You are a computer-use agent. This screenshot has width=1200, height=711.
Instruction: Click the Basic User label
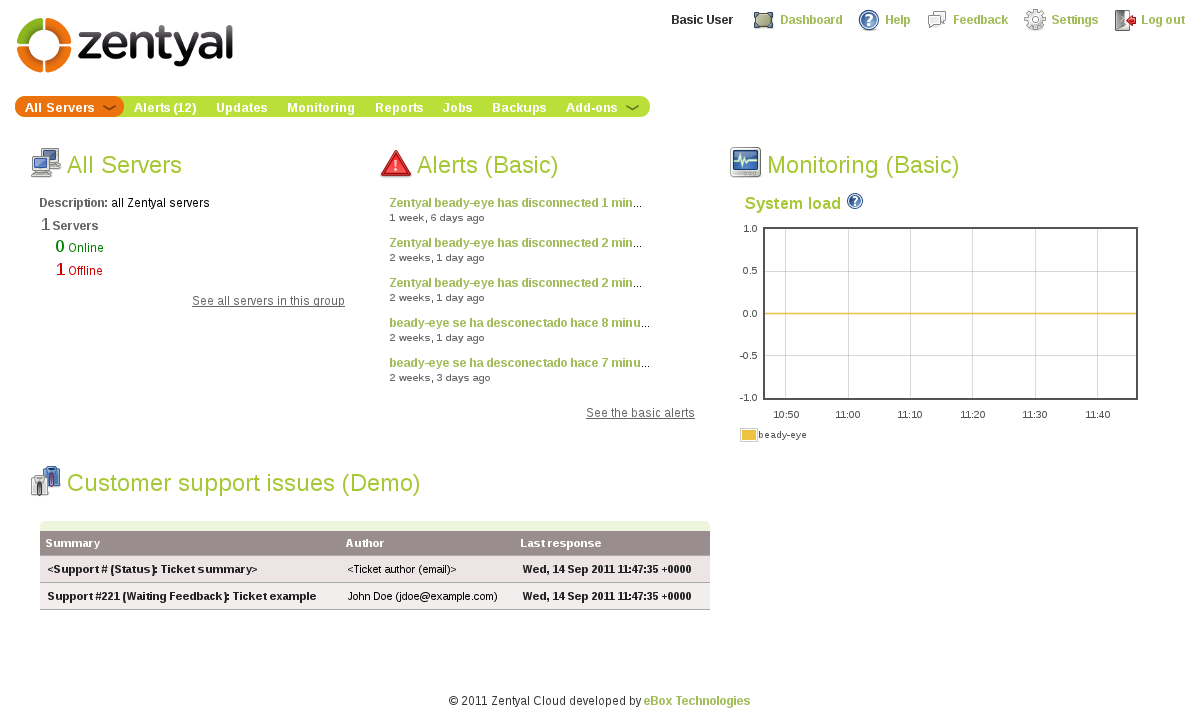coord(702,20)
